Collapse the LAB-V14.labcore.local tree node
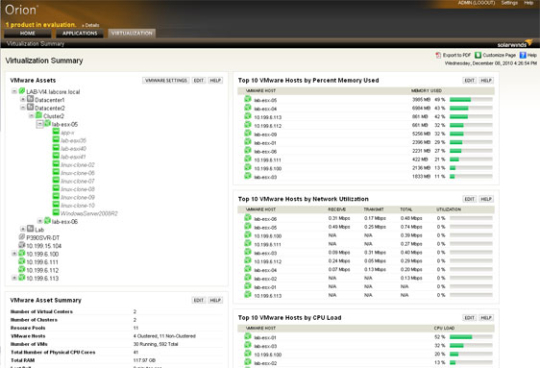Viewport: 540px width, 368px height. [14, 92]
